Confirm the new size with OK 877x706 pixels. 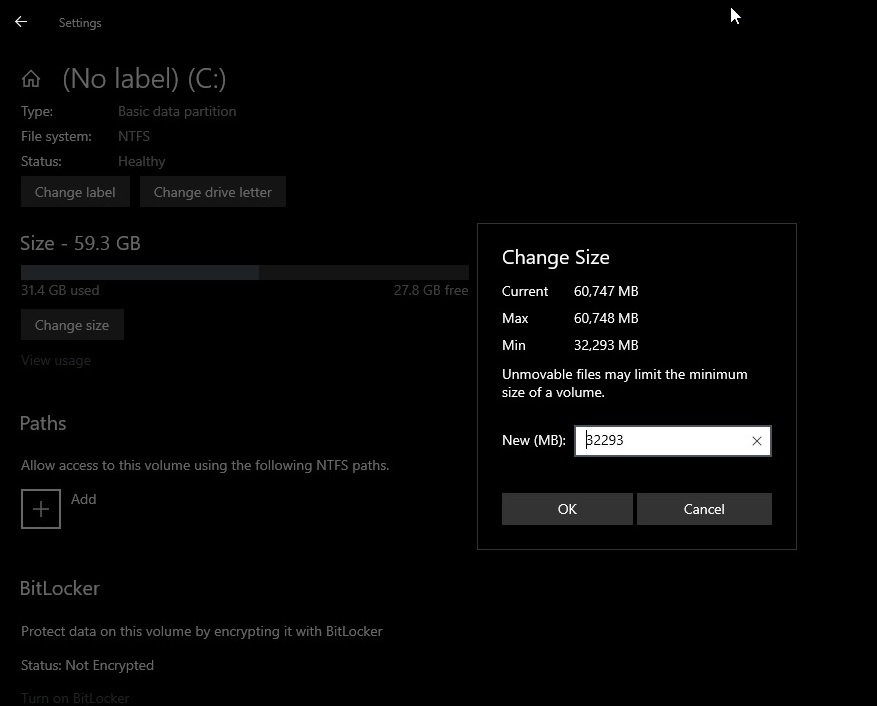click(567, 509)
